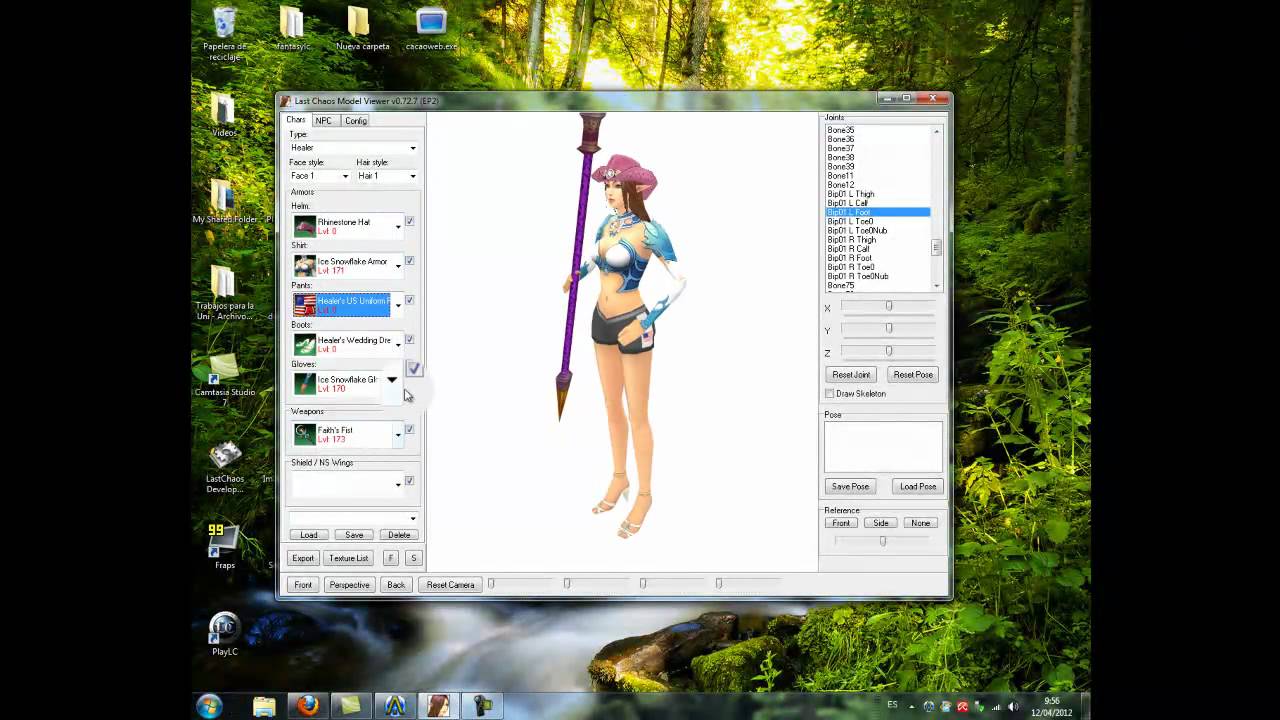Expand the Shirt item dropdown arrow
Viewport: 1280px width, 720px height.
(x=398, y=266)
